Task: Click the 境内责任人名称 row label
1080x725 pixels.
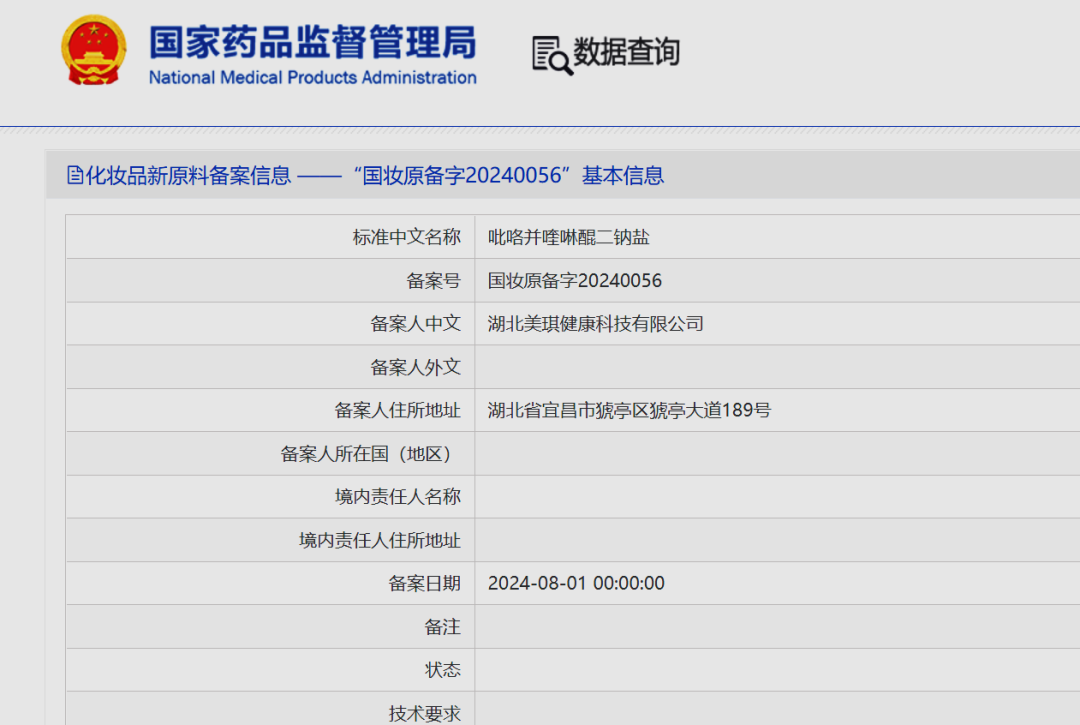Action: click(397, 497)
